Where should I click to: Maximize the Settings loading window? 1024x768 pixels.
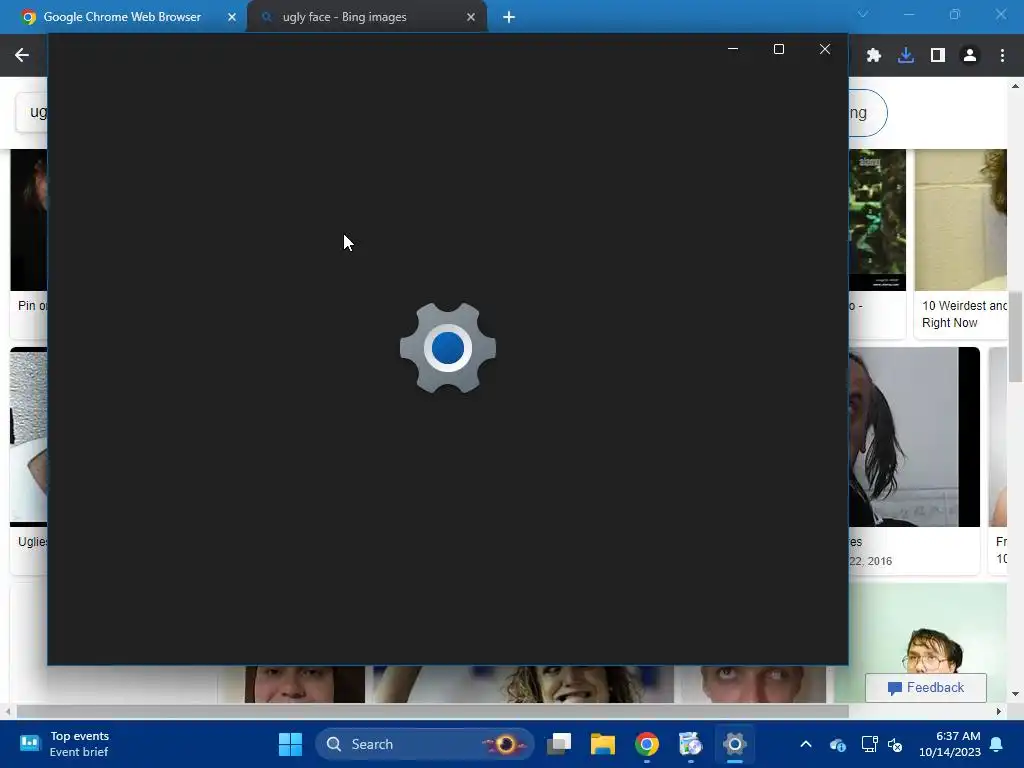click(x=778, y=49)
